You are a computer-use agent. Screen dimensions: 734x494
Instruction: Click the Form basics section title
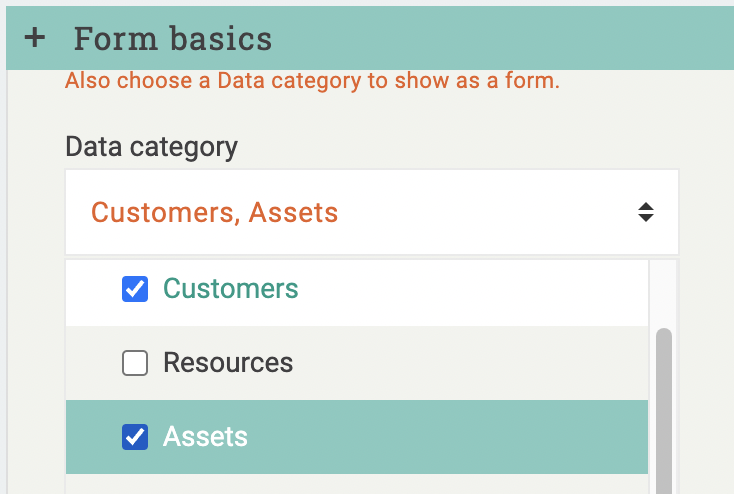click(172, 39)
